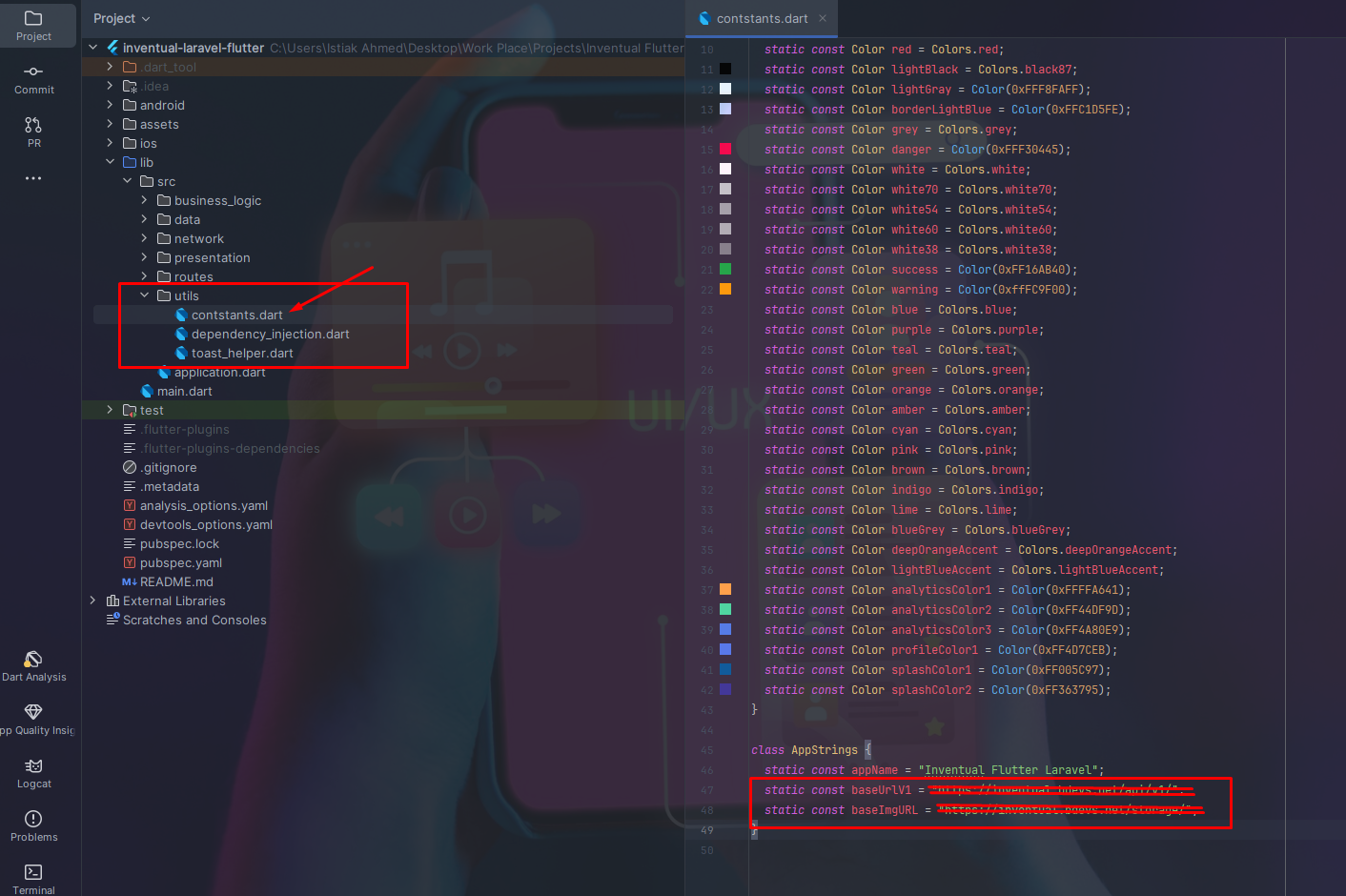The image size is (1346, 896).
Task: Launch the Terminal panel
Action: (33, 878)
